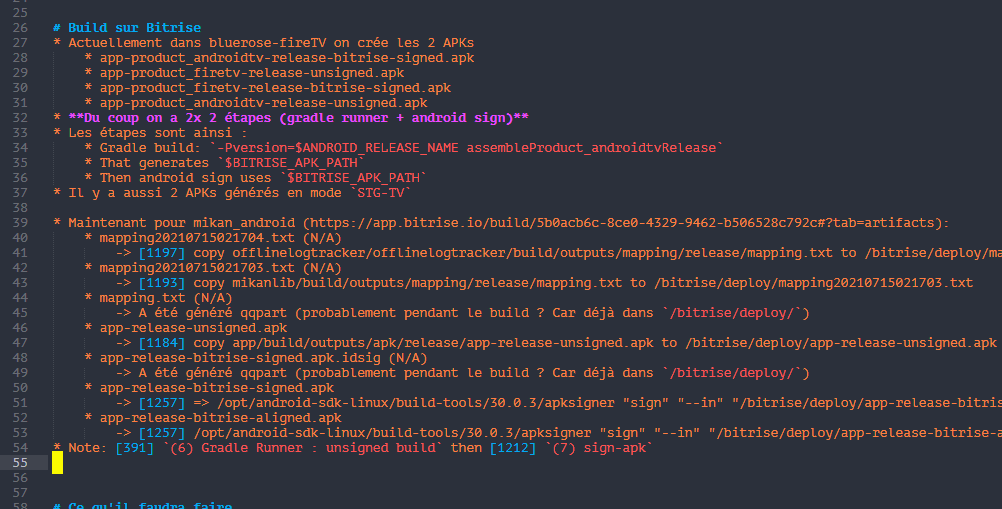The height and width of the screenshot is (509, 1002).
Task: Click line number 26 in the gutter
Action: coord(20,27)
